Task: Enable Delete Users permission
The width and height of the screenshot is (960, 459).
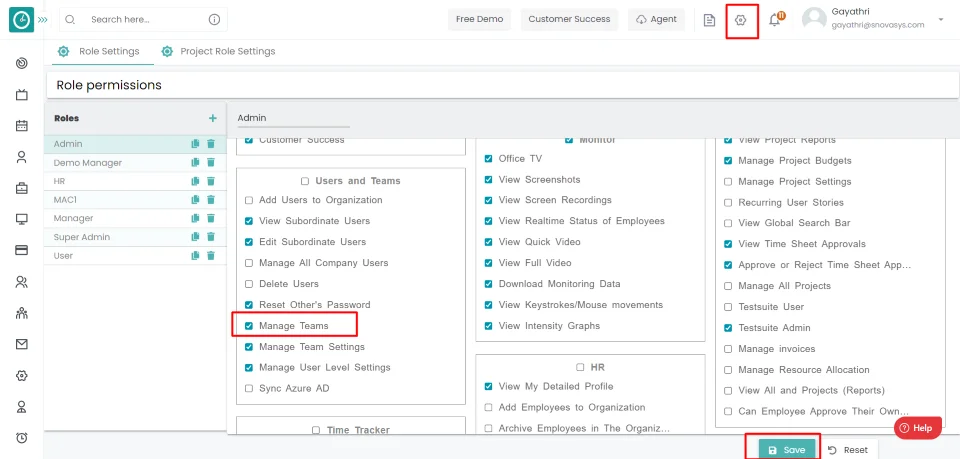Action: 249,284
